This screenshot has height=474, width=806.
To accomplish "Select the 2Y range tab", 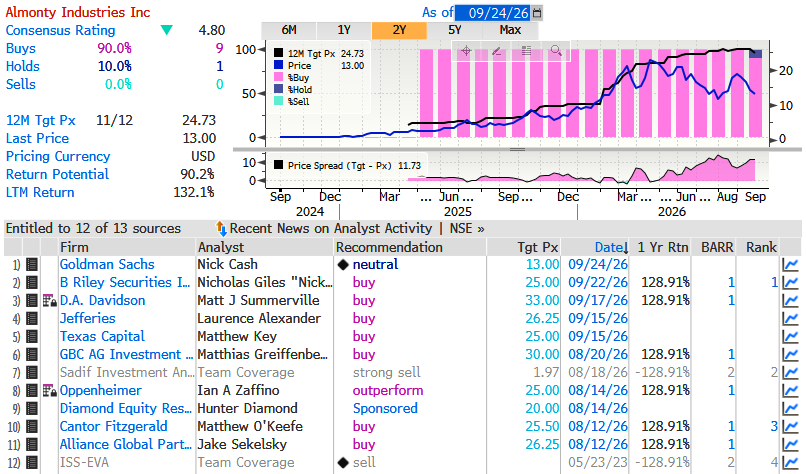I will [x=399, y=30].
